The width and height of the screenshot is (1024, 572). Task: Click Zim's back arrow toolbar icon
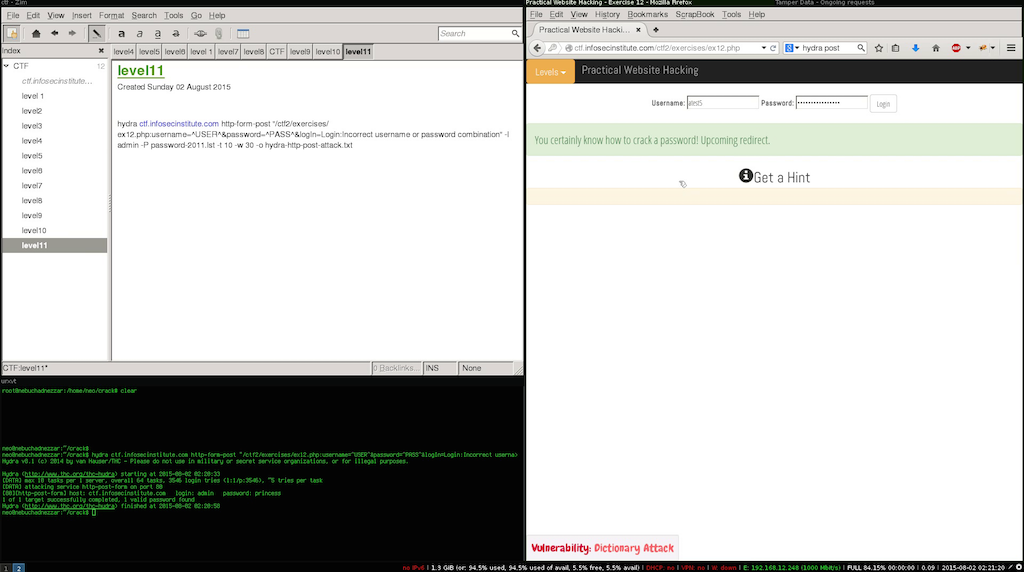click(54, 33)
